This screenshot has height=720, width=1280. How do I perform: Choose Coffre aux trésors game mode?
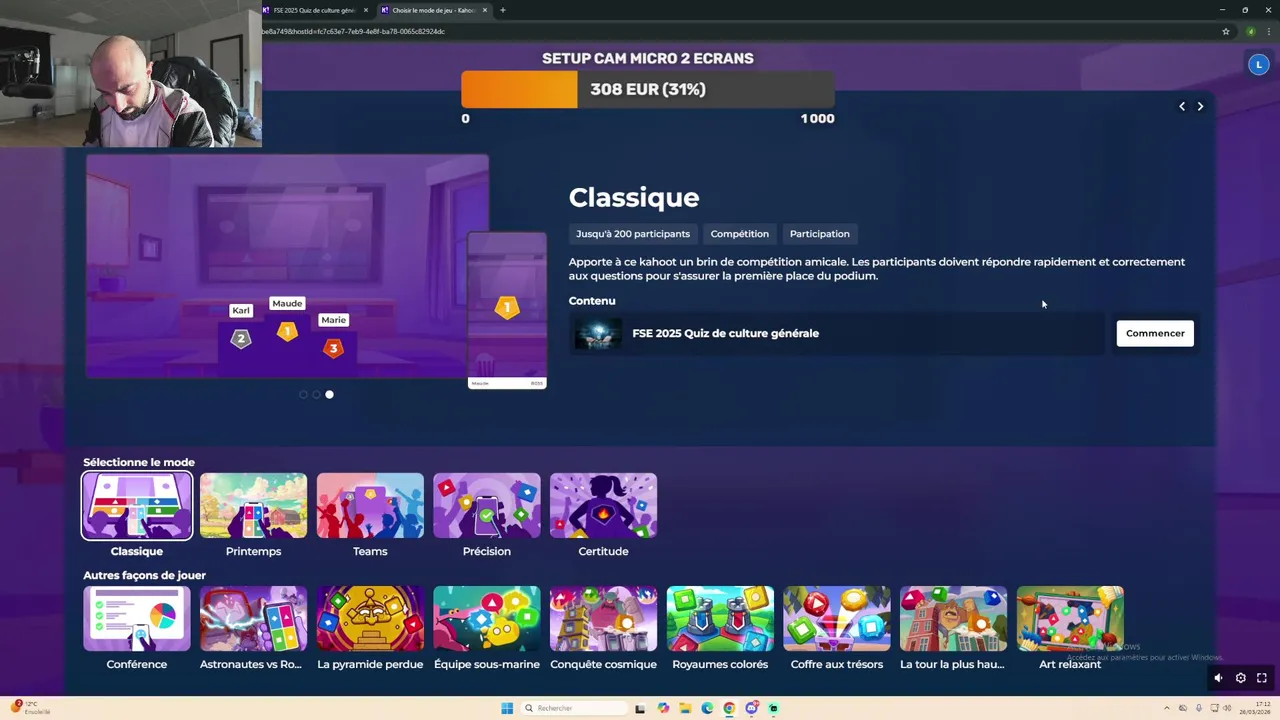(x=837, y=618)
